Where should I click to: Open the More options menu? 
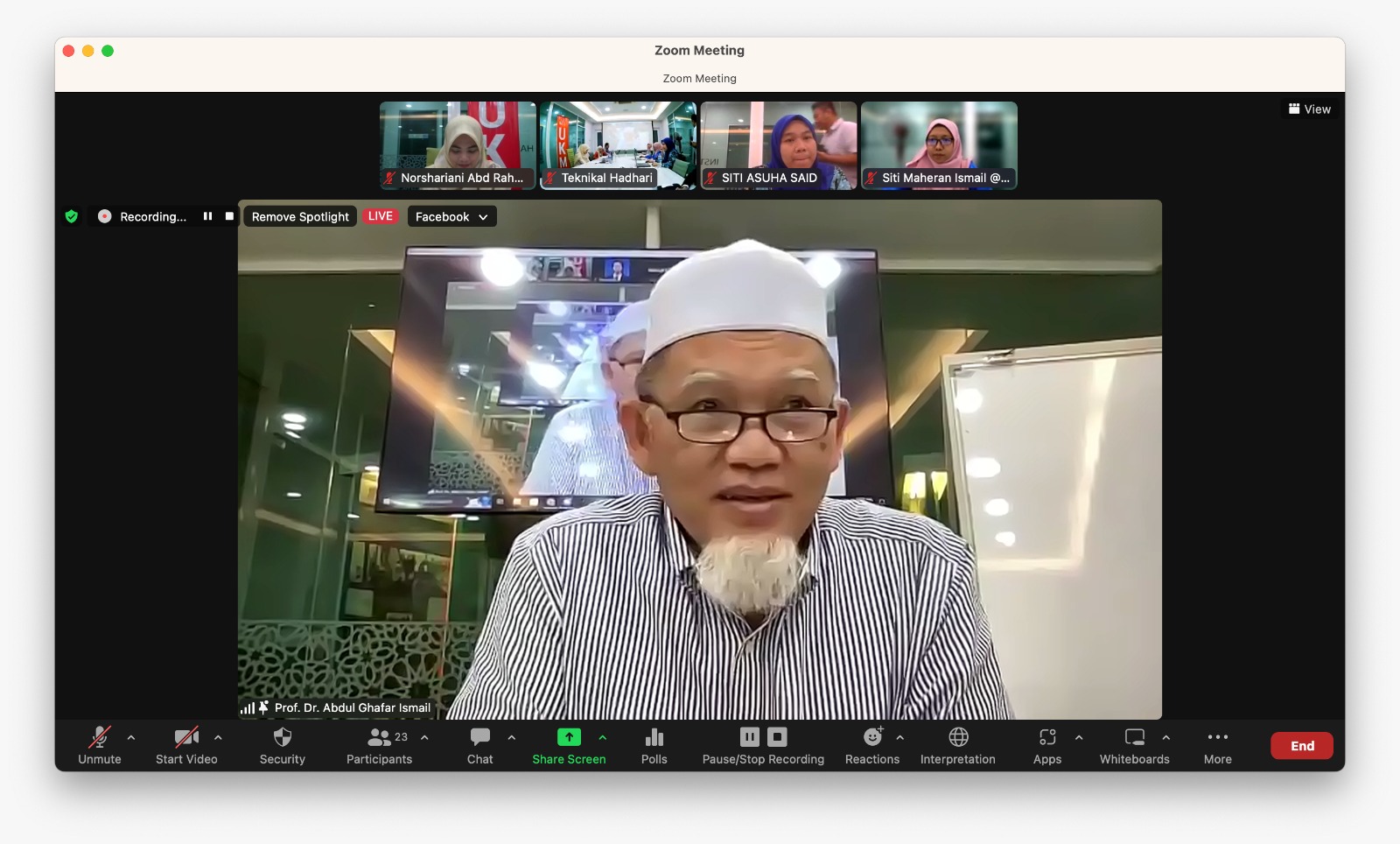click(1217, 737)
